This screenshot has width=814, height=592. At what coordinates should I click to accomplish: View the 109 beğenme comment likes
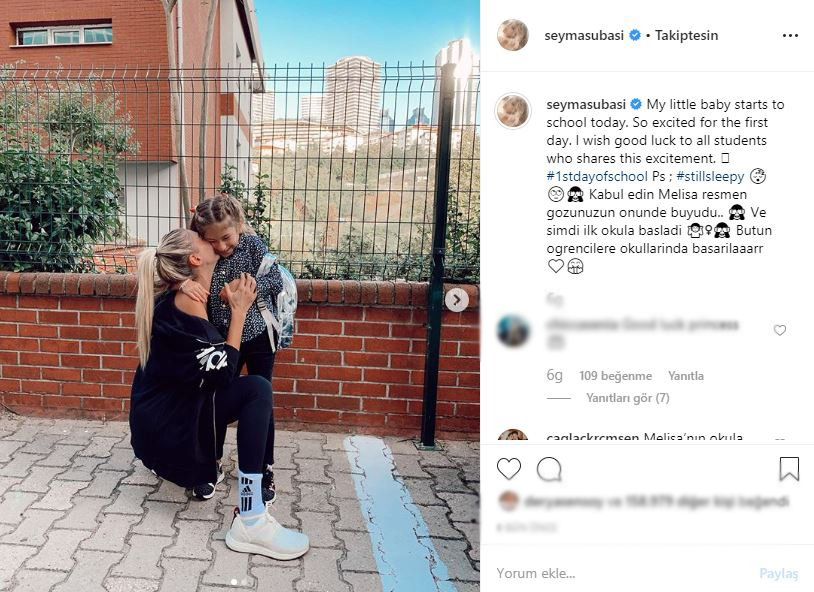(x=616, y=375)
